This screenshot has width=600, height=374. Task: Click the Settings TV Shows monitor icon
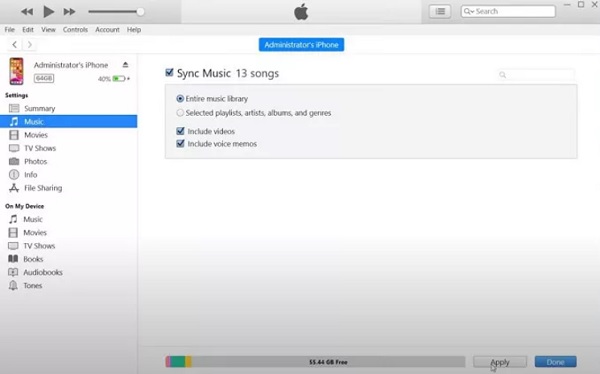pyautogui.click(x=14, y=148)
